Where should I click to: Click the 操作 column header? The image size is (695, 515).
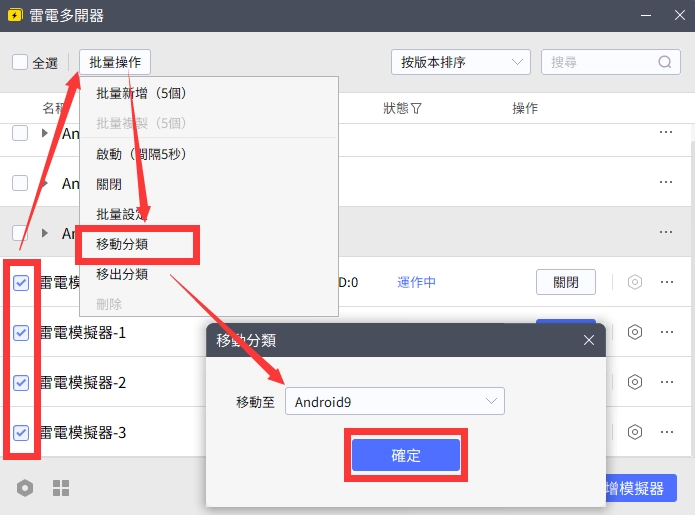click(x=525, y=108)
